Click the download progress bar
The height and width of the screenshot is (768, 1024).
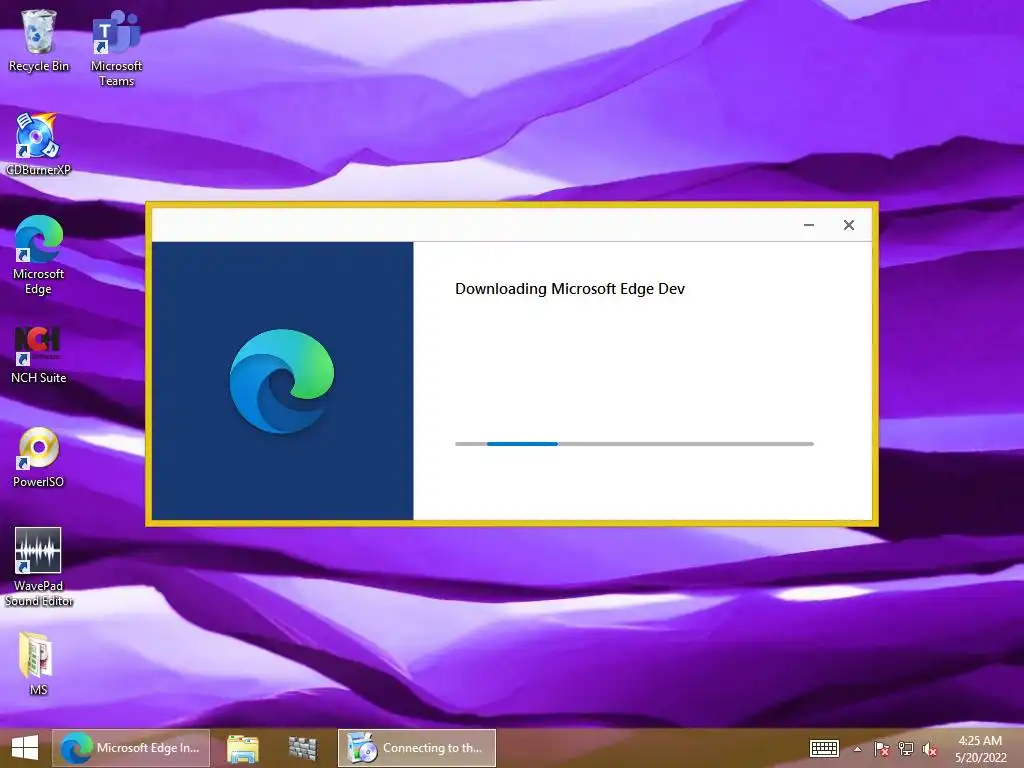click(634, 444)
